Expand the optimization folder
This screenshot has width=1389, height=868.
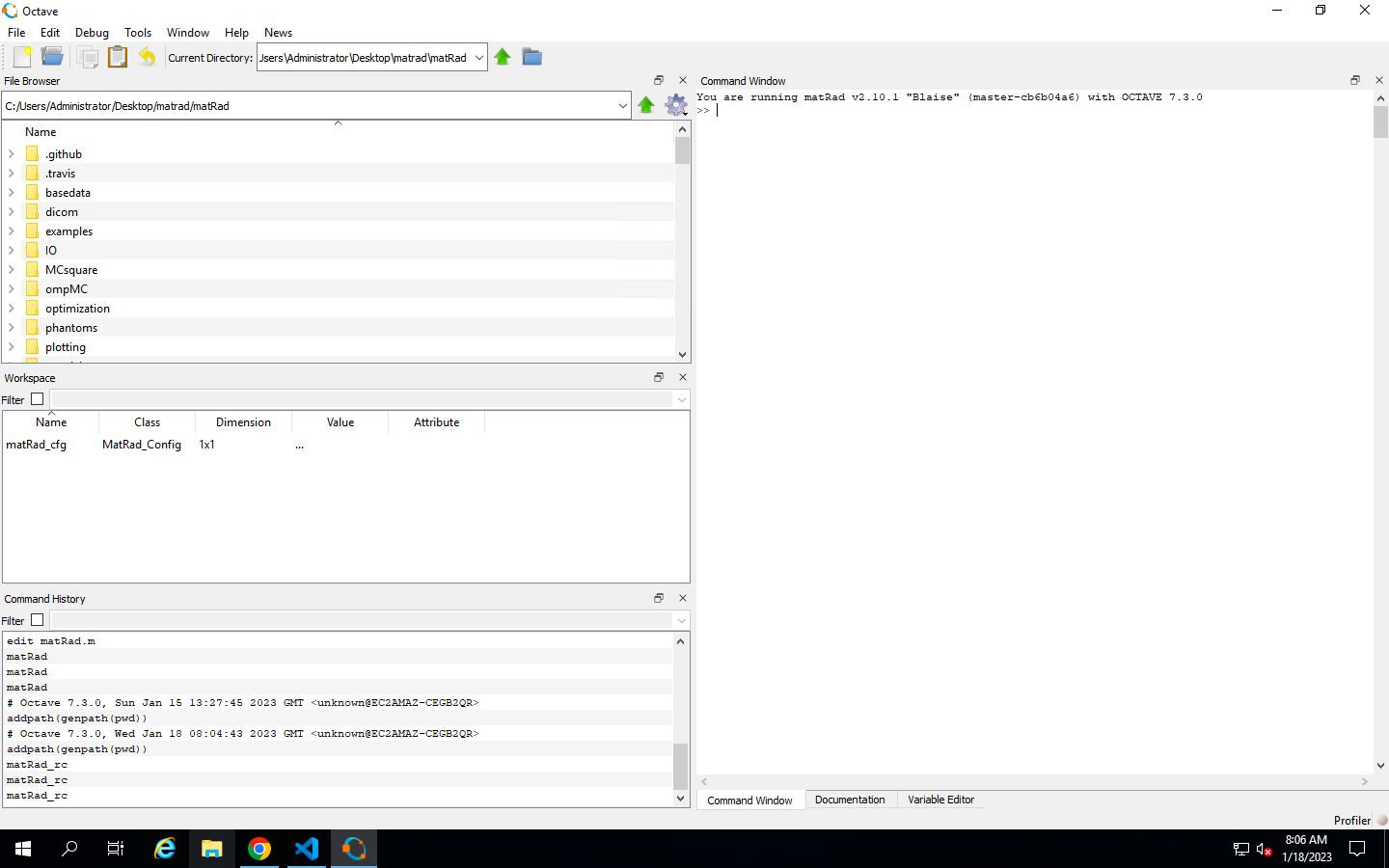(11, 308)
